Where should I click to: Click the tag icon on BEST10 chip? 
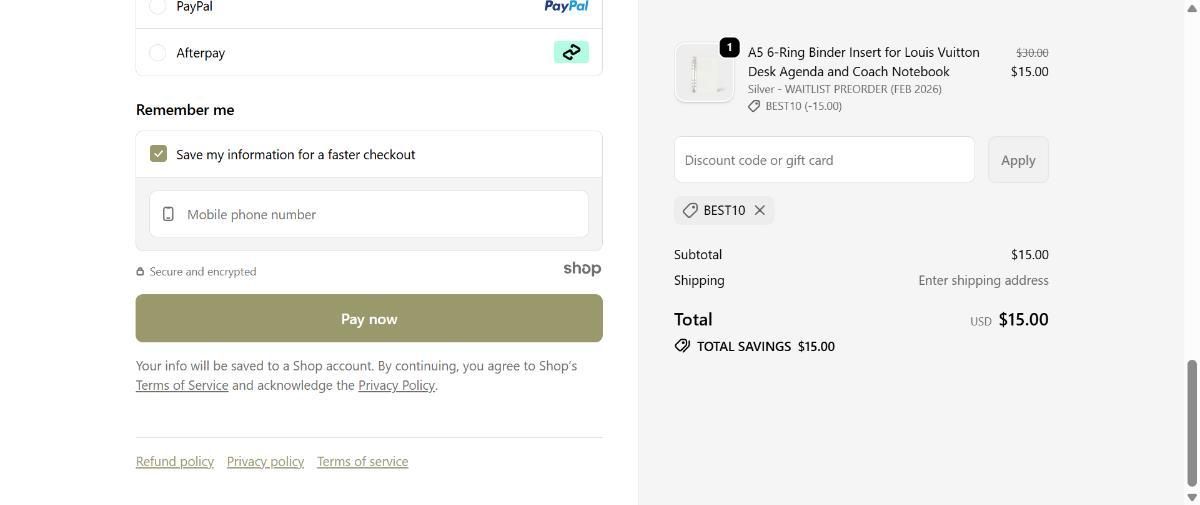pos(690,210)
